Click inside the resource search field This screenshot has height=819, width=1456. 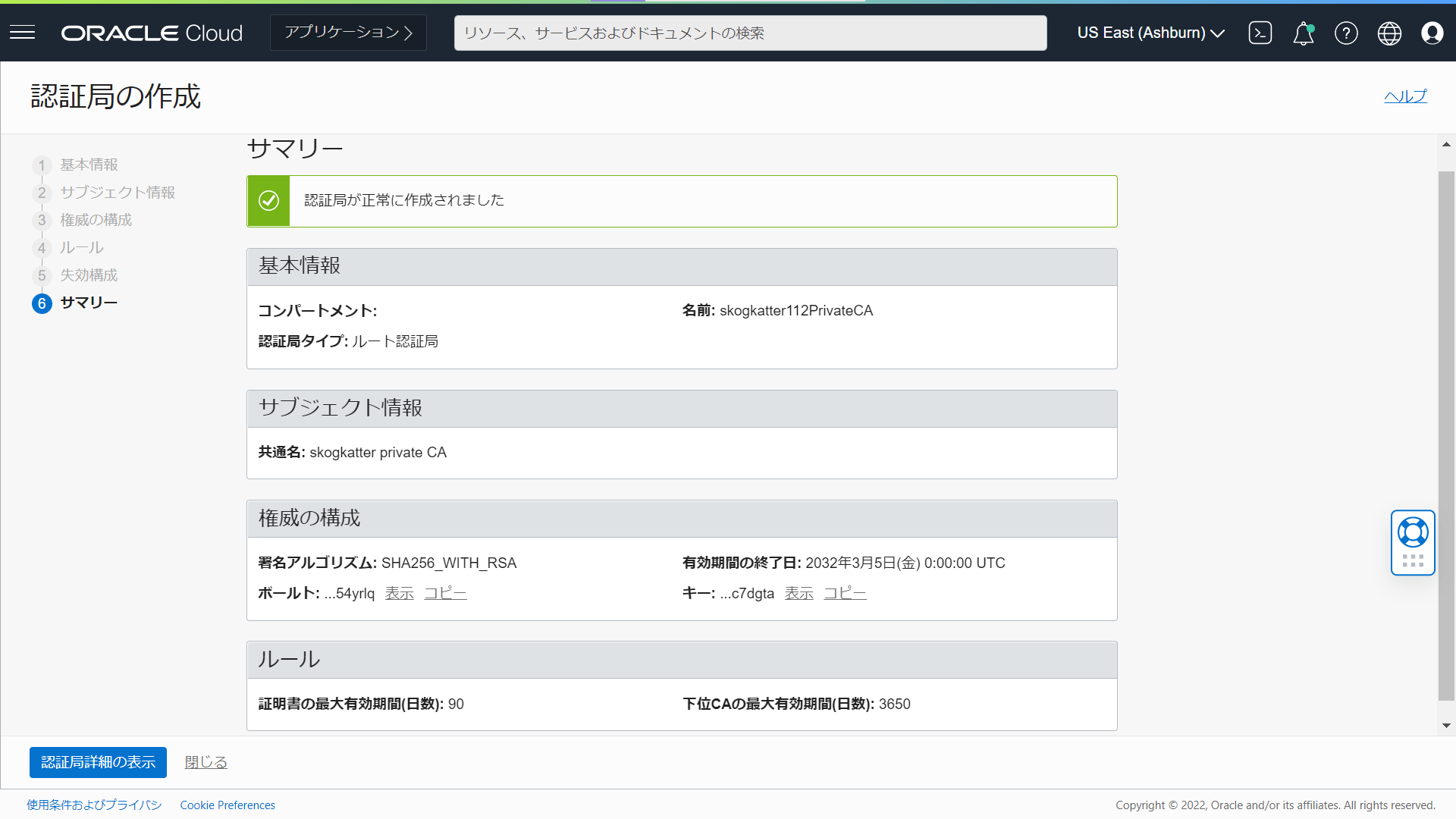coord(749,33)
